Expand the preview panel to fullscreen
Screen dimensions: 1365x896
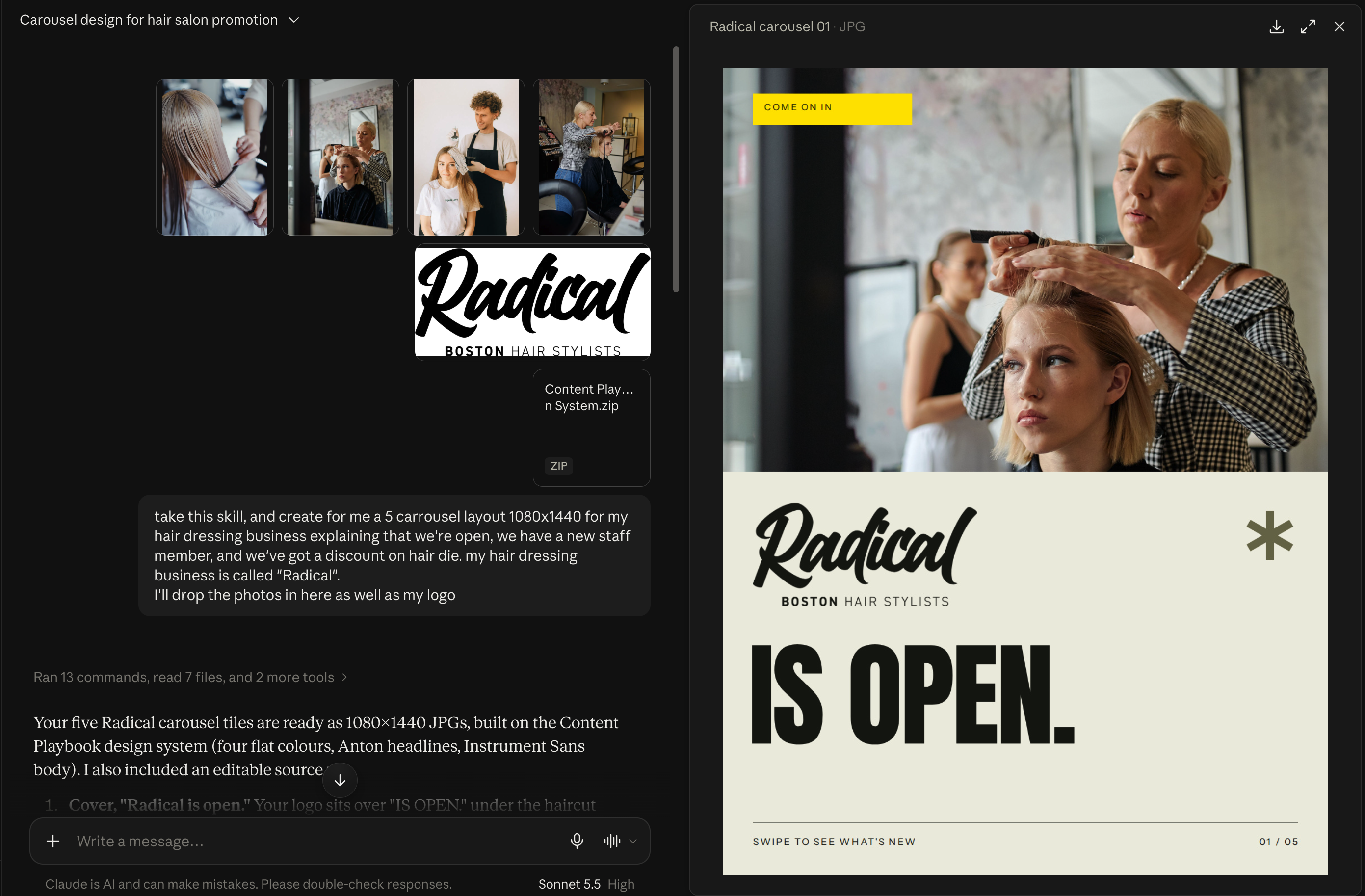(x=1308, y=26)
